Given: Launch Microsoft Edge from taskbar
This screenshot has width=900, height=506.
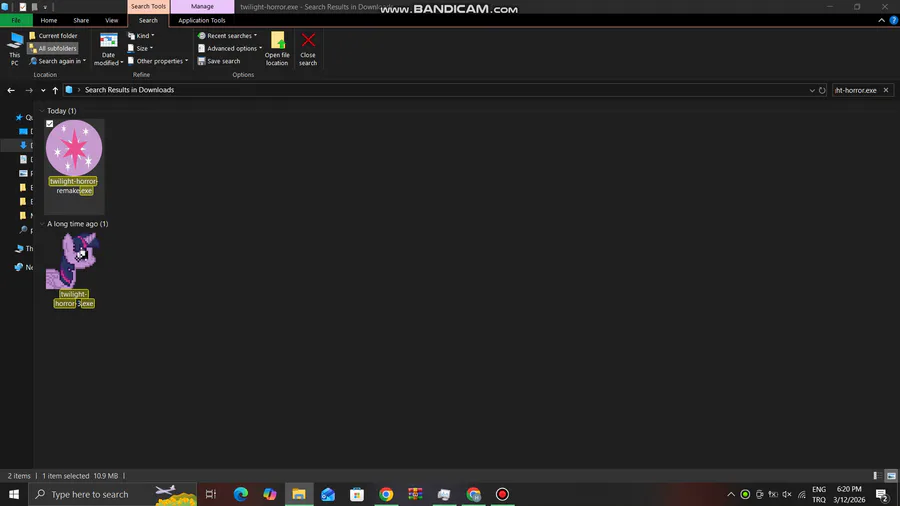Looking at the screenshot, I should [x=240, y=494].
